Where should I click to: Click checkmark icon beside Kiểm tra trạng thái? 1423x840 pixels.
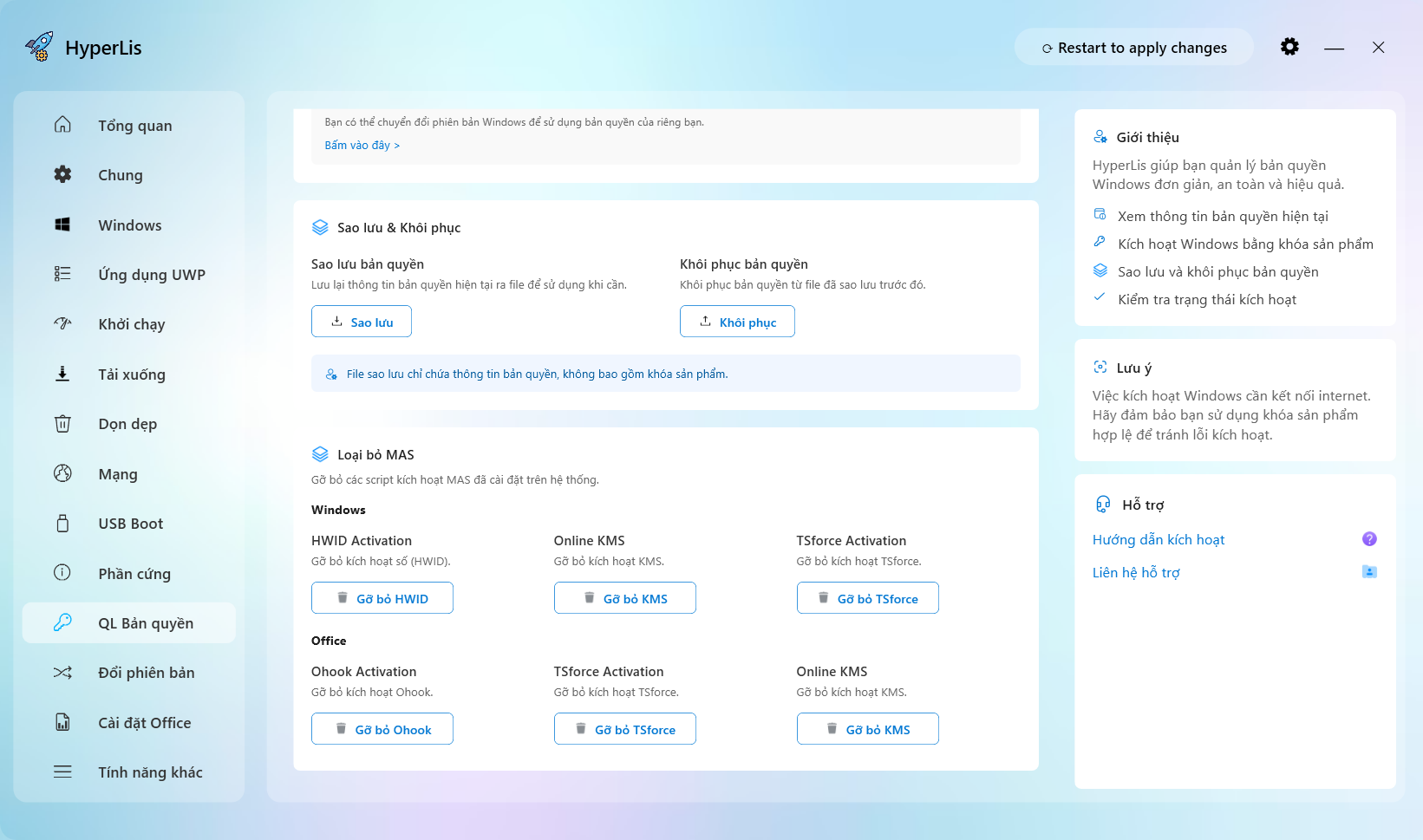pos(1100,296)
